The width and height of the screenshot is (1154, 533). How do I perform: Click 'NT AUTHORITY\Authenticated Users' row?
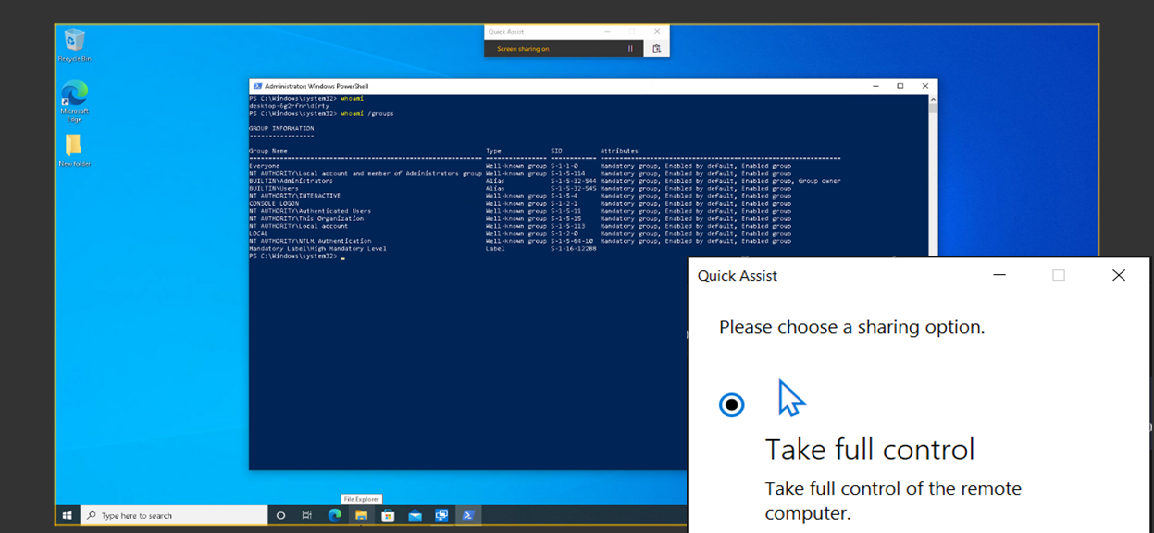tap(520, 211)
